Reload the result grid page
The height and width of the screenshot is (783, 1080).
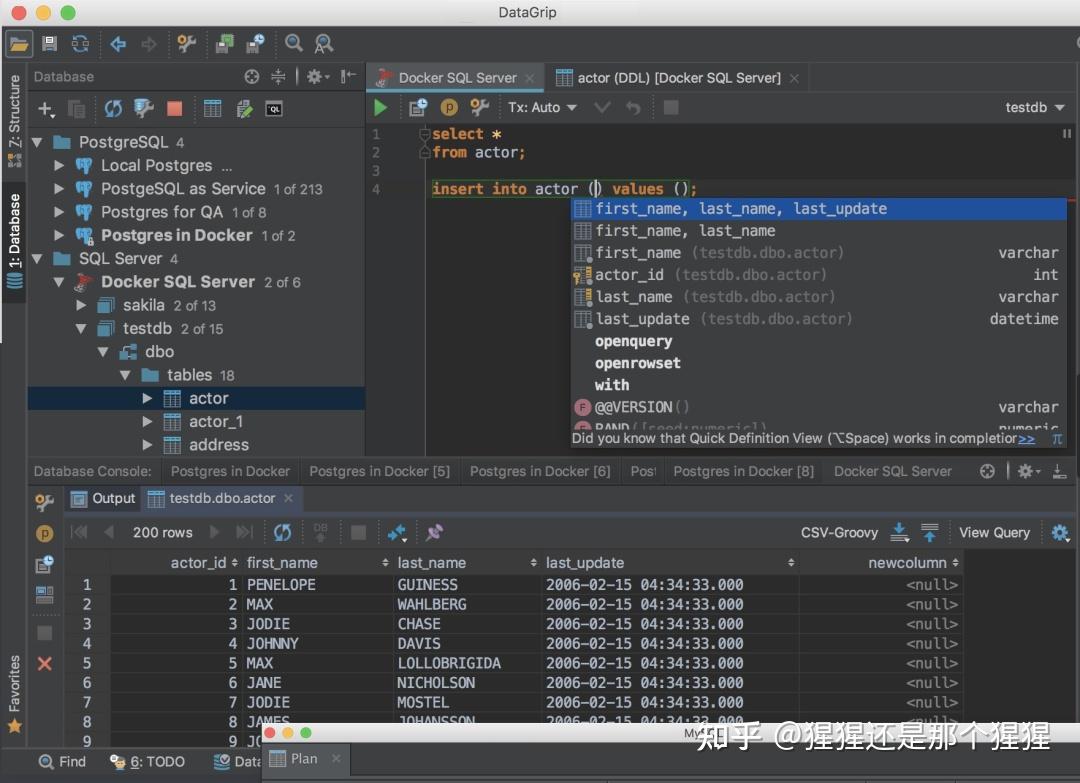283,532
